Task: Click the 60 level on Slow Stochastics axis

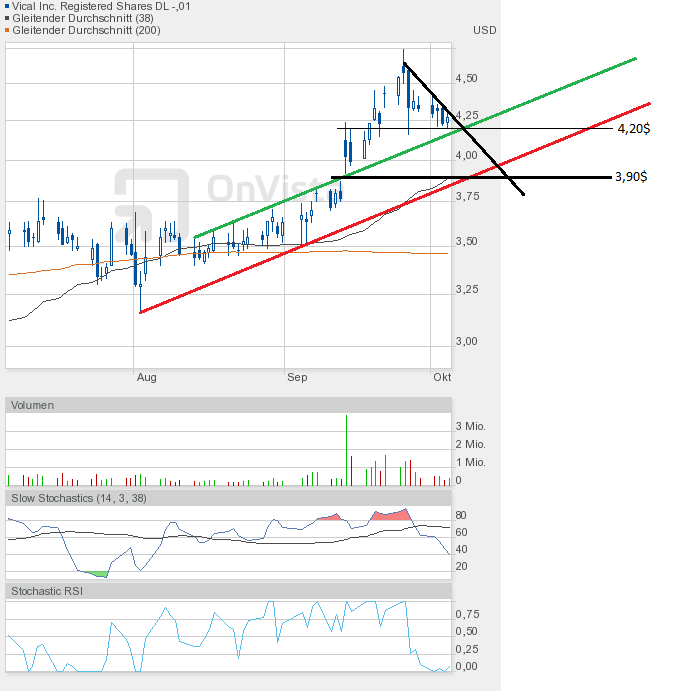Action: [461, 532]
